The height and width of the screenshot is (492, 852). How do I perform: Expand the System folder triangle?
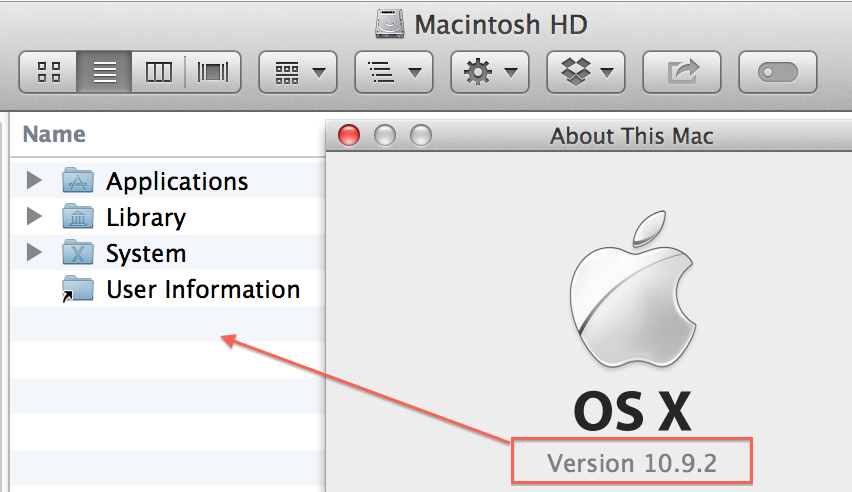[34, 252]
